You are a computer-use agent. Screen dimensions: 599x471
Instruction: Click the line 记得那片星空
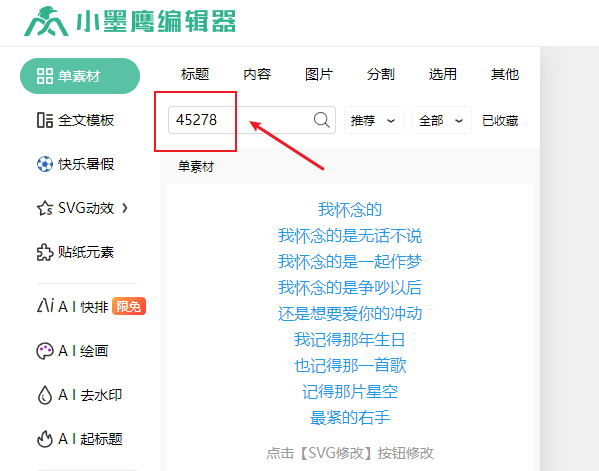350,392
